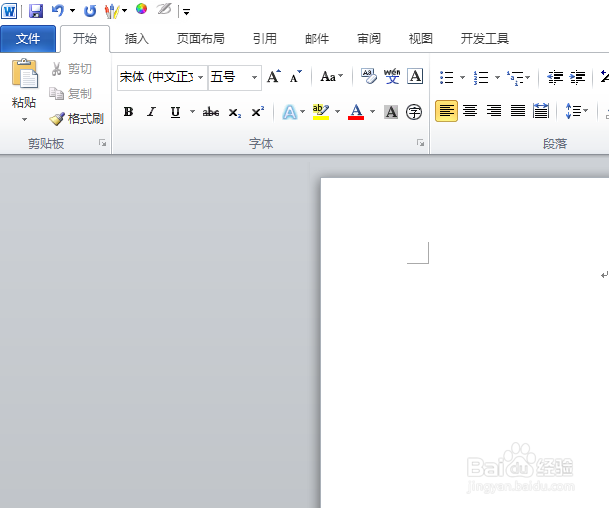Open underline style dropdown arrow
Image resolution: width=609 pixels, height=508 pixels.
point(192,112)
